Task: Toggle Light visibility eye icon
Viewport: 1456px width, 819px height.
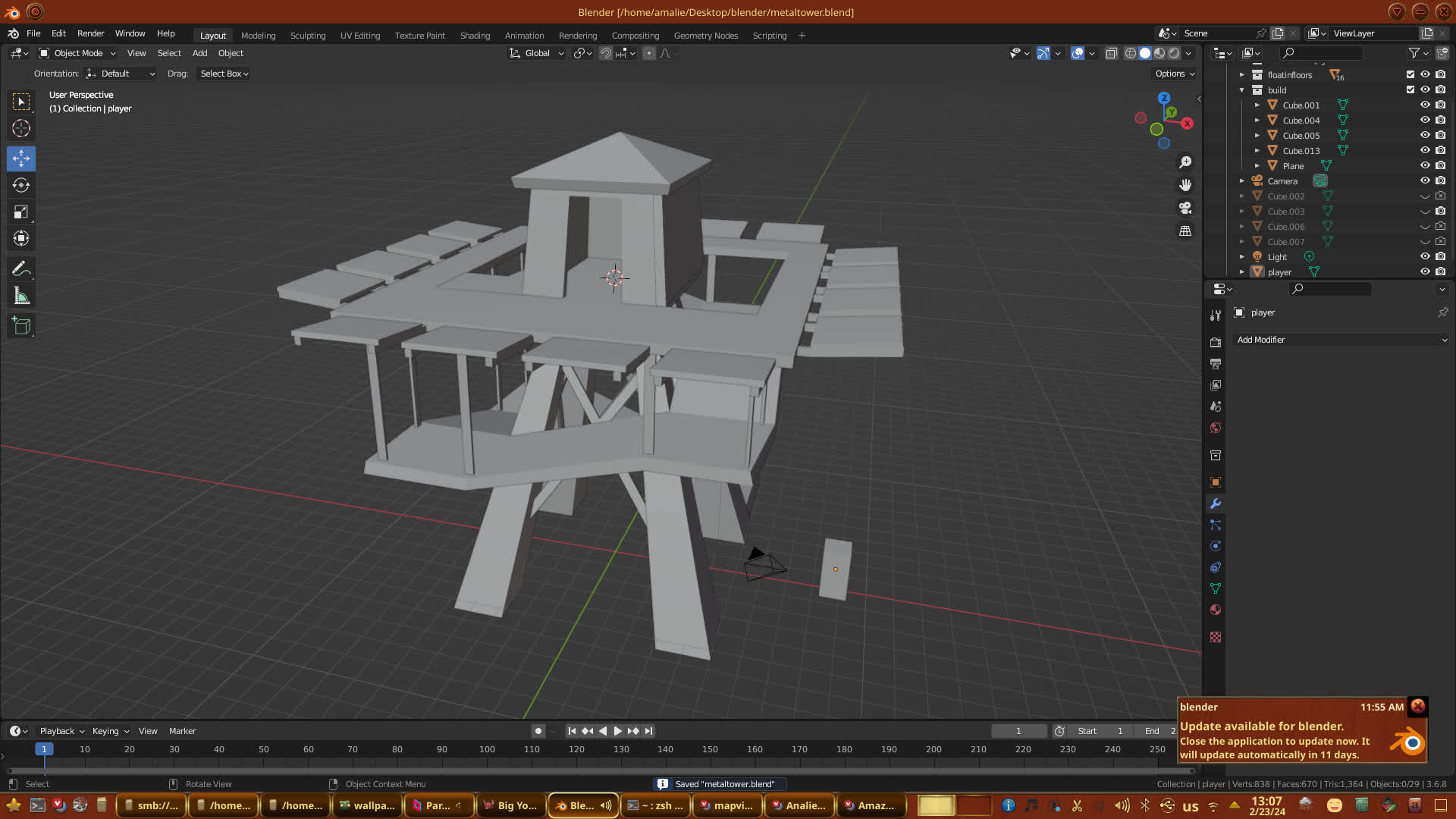Action: pos(1425,256)
